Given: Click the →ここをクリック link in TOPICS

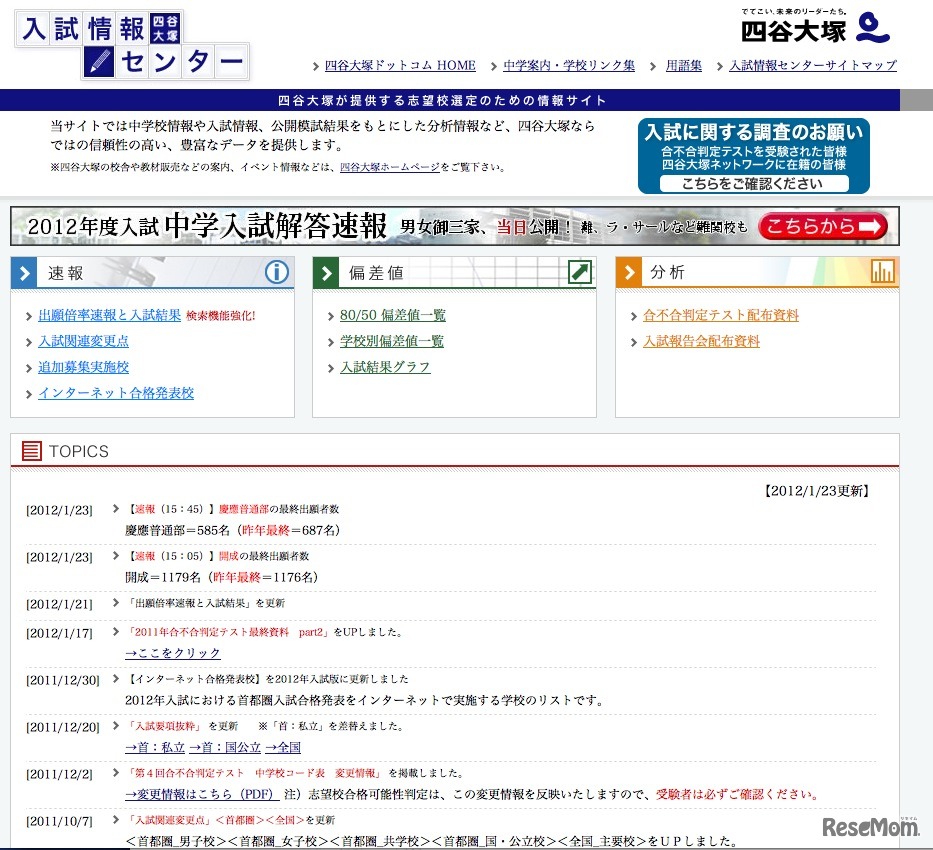Looking at the screenshot, I should pyautogui.click(x=173, y=653).
